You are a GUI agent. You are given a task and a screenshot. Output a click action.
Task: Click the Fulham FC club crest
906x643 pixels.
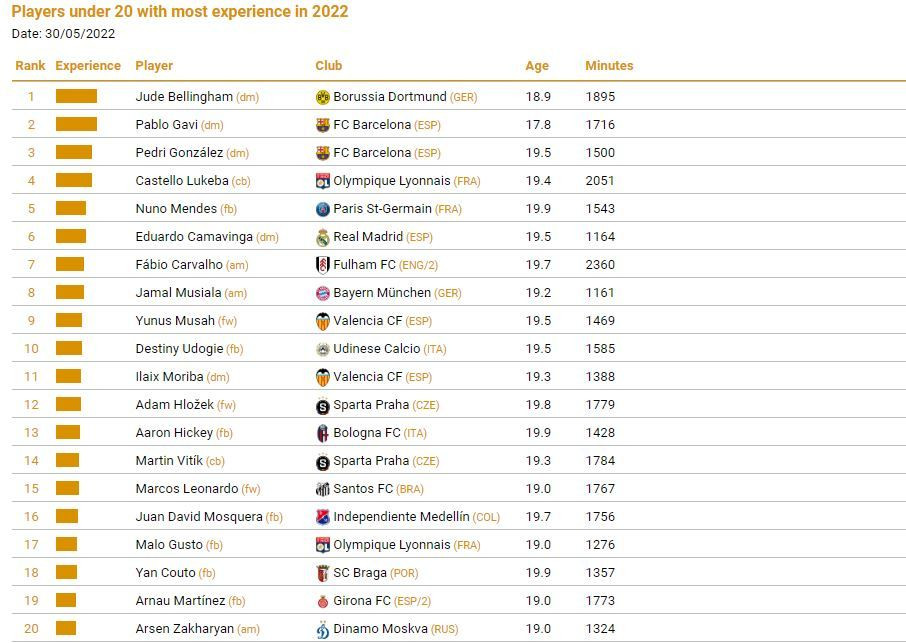(x=322, y=265)
